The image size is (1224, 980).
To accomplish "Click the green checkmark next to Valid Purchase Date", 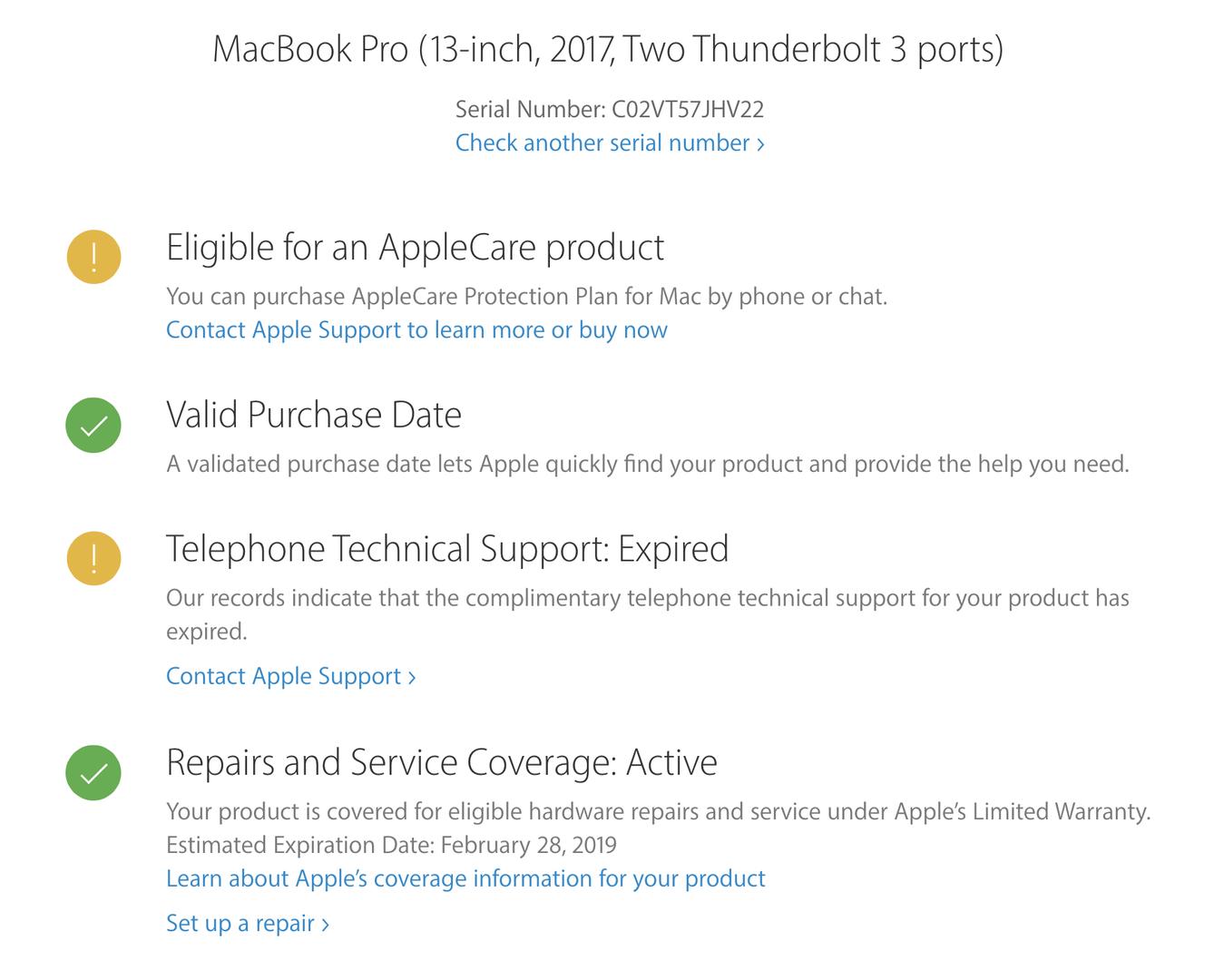I will pyautogui.click(x=93, y=425).
